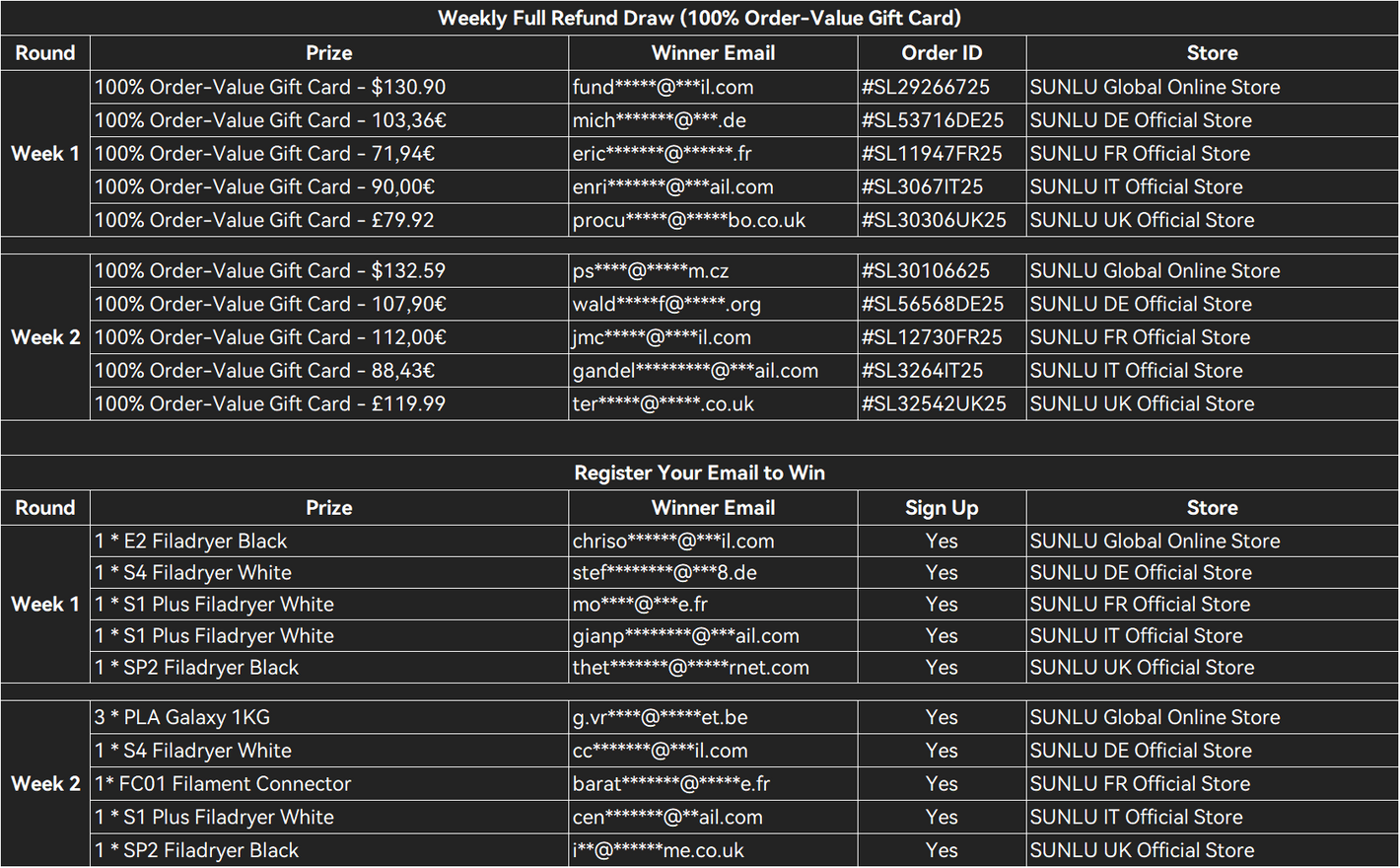
Task: Click email gandel*********@***ail.com
Action: pos(695,371)
